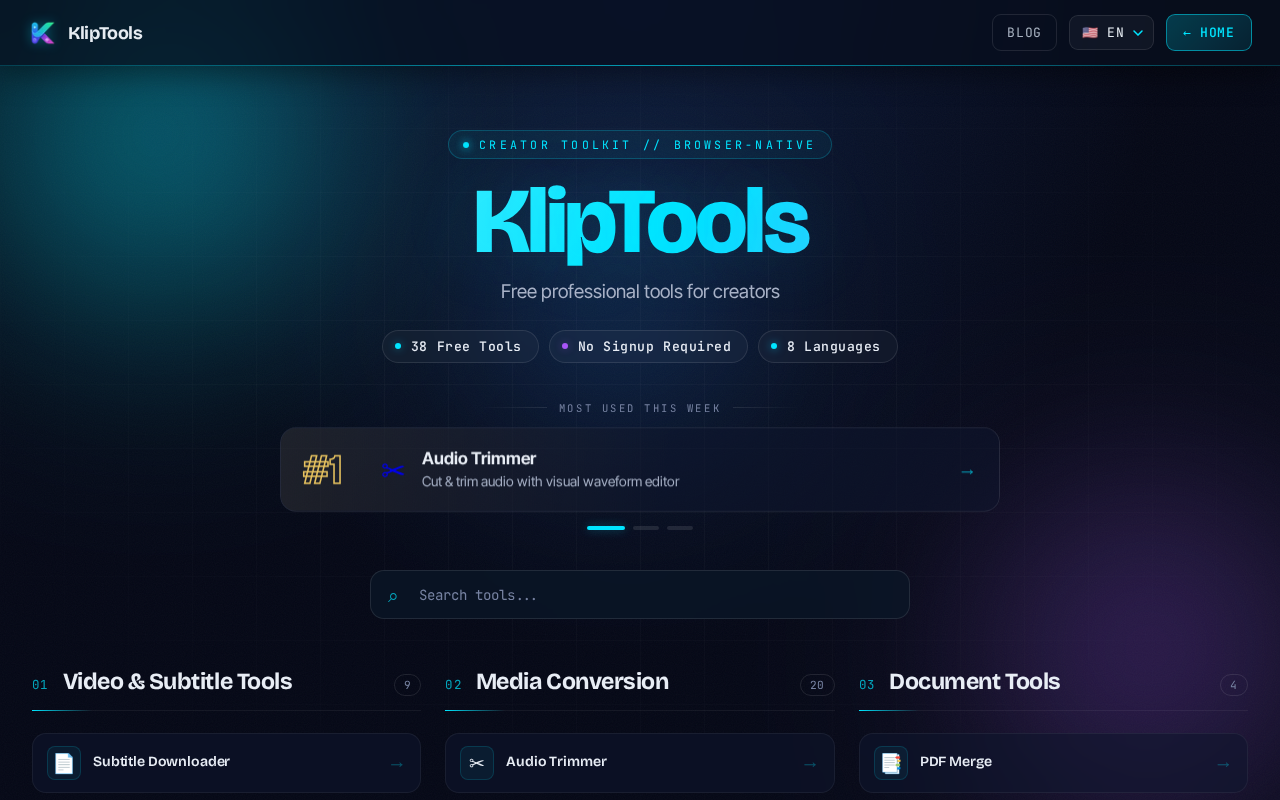The width and height of the screenshot is (1280, 800).
Task: Click the KlipTools brand name in the header
Action: pos(105,33)
